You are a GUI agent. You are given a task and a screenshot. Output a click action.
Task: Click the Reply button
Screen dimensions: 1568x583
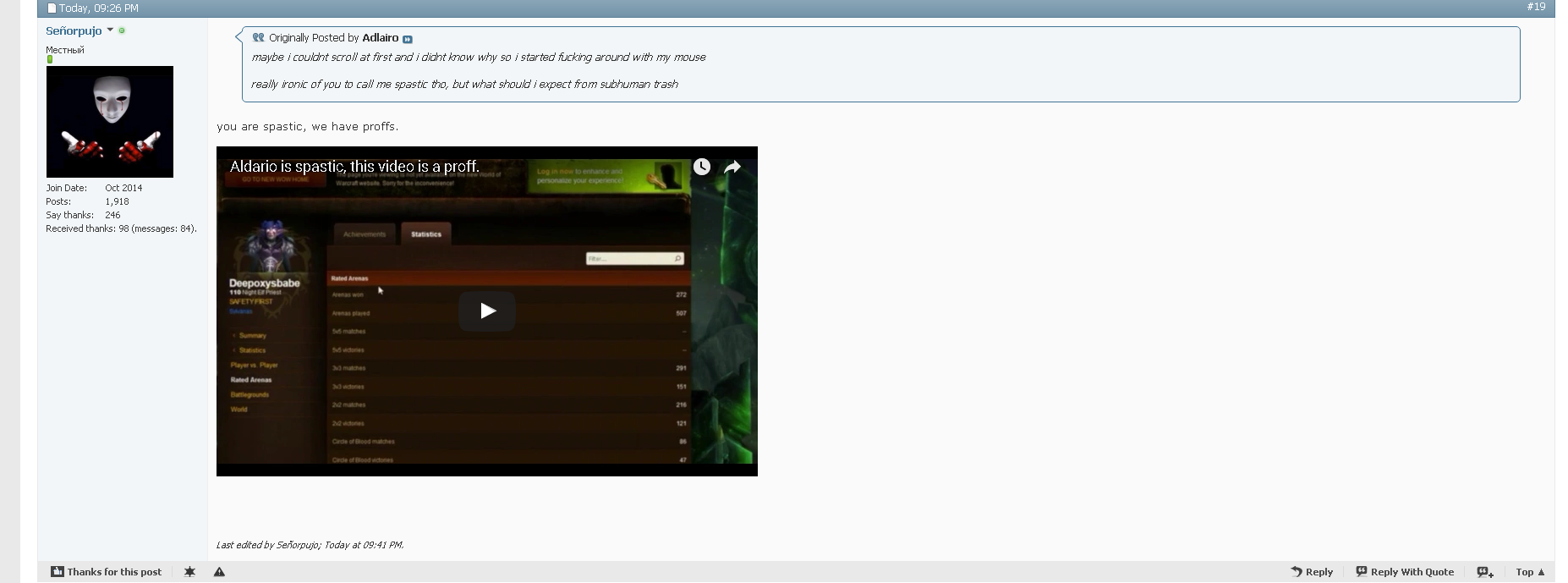coord(1312,572)
